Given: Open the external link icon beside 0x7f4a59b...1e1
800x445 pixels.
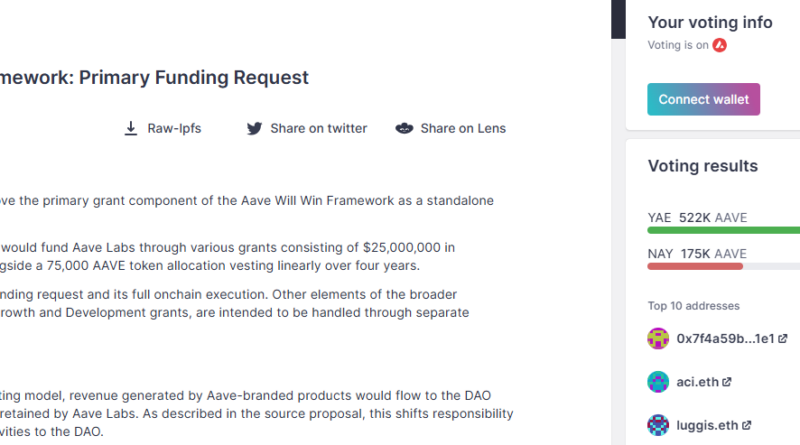Looking at the screenshot, I should click(x=781, y=339).
